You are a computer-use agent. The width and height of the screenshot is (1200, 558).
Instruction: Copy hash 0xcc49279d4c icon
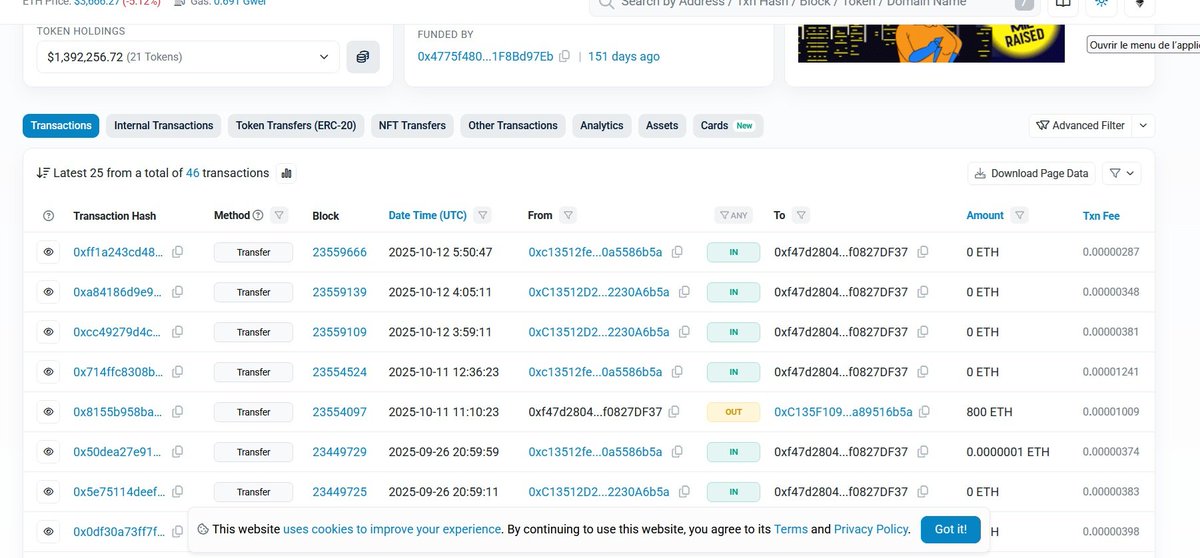[177, 332]
